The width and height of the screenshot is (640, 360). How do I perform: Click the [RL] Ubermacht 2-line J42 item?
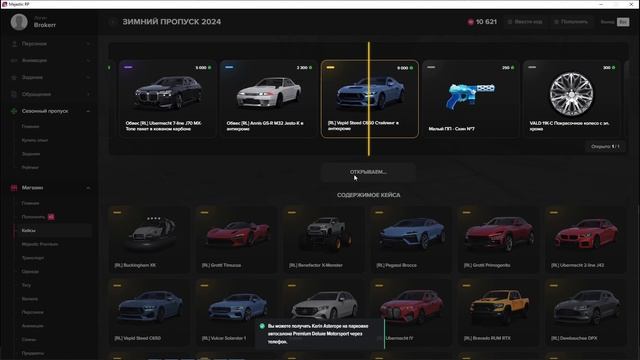point(586,240)
